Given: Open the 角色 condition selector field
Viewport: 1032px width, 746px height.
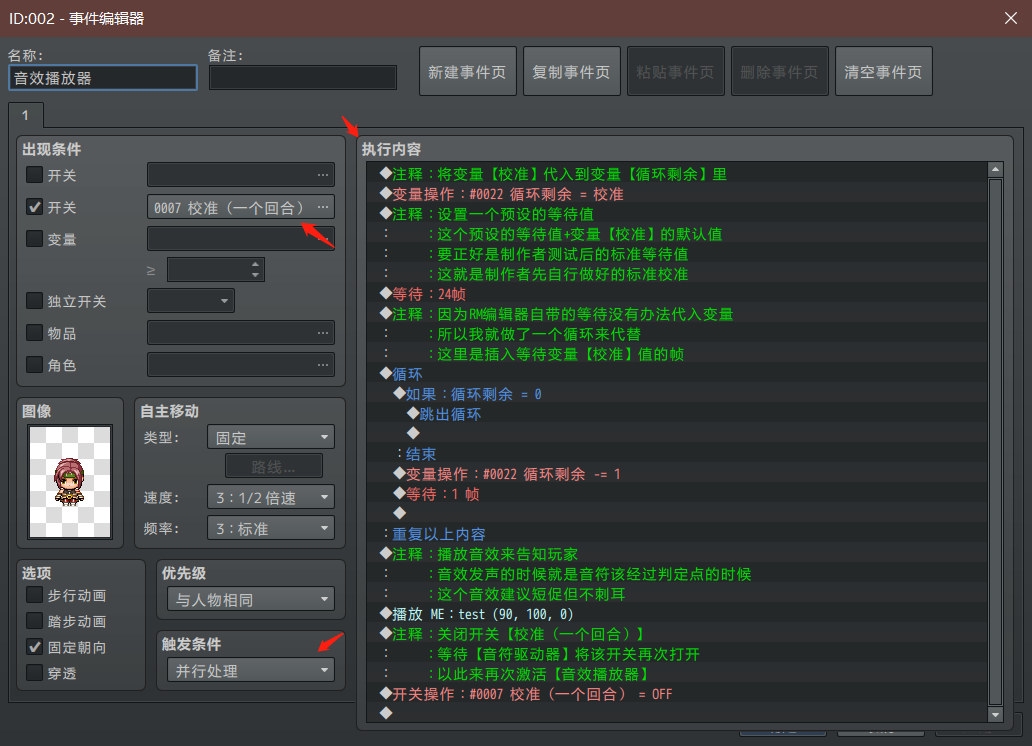Looking at the screenshot, I should (241, 365).
